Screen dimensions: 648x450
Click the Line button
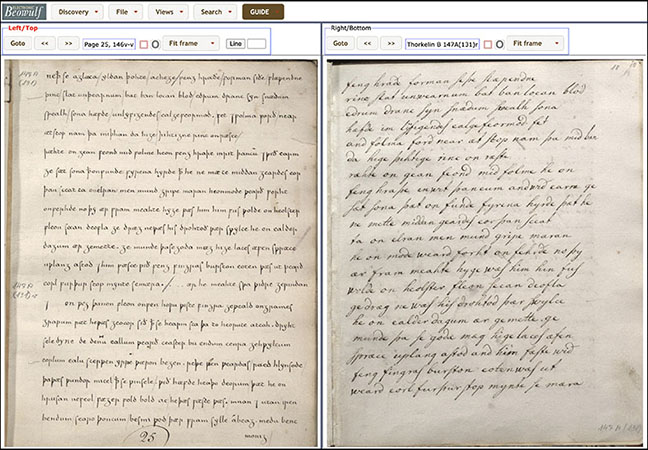[236, 44]
